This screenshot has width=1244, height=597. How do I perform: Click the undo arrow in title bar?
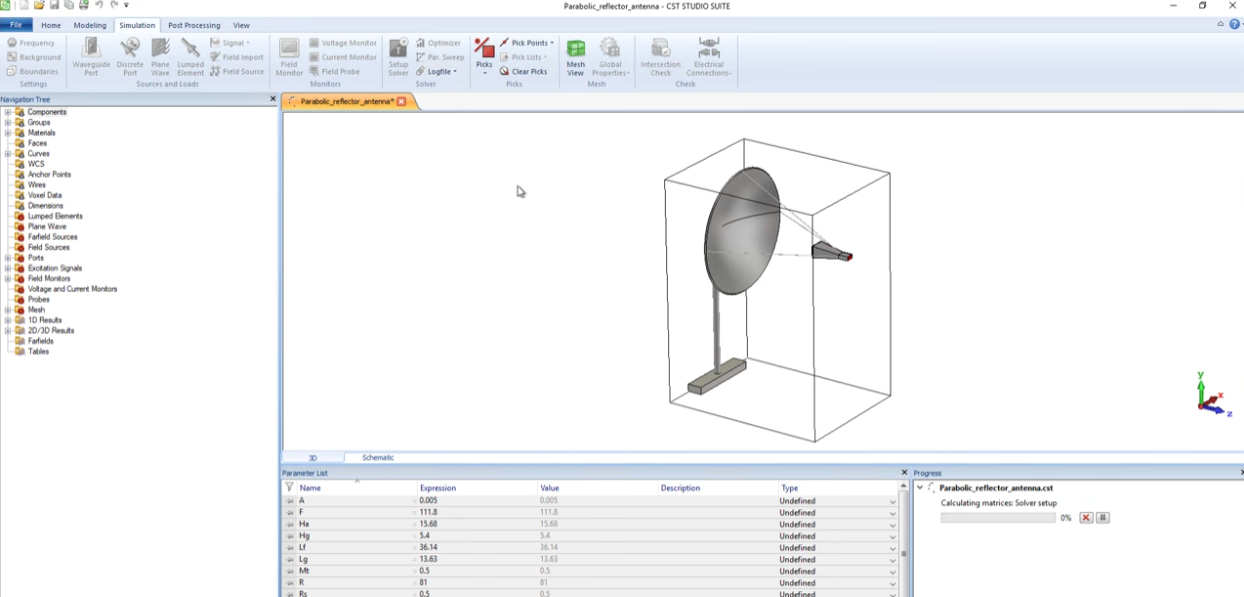(98, 5)
